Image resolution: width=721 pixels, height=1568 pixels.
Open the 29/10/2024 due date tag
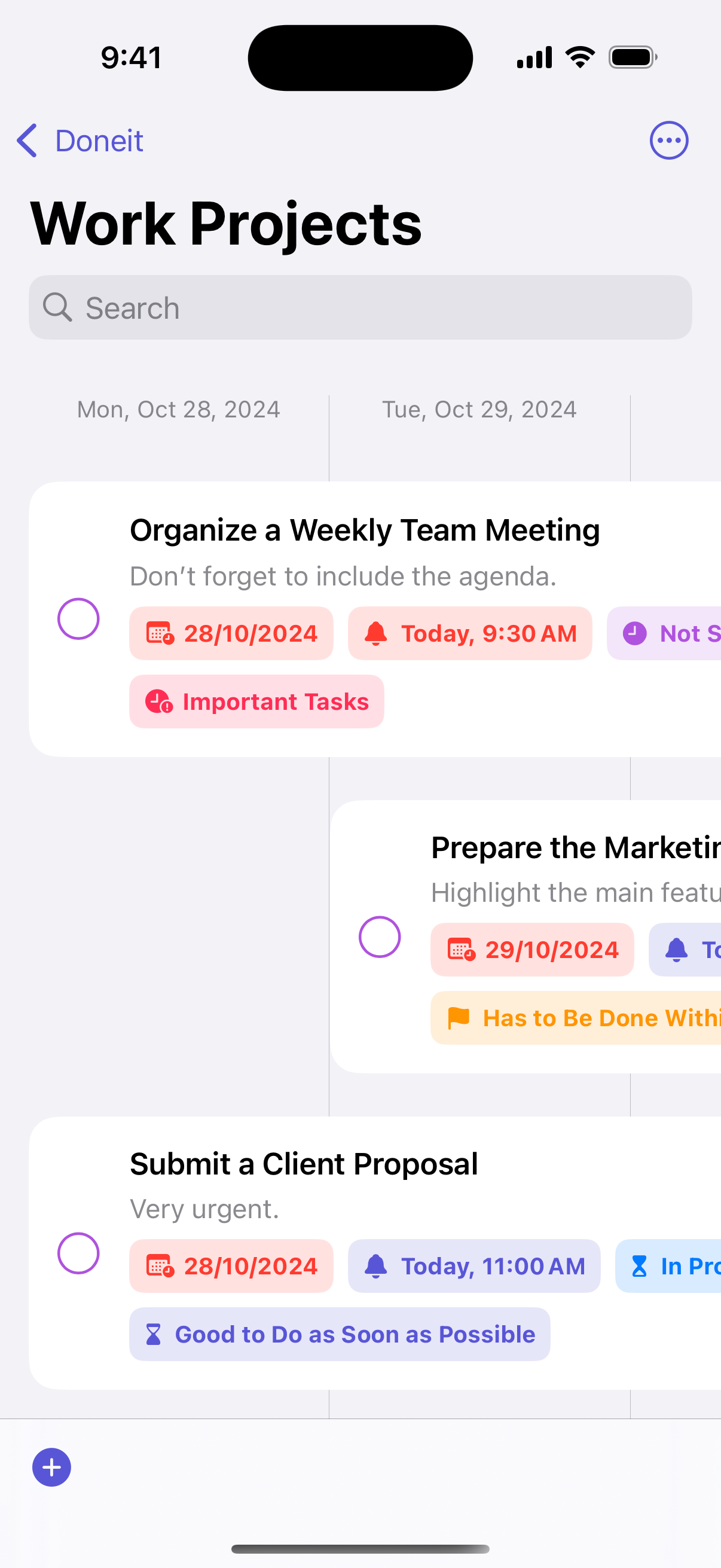coord(533,950)
